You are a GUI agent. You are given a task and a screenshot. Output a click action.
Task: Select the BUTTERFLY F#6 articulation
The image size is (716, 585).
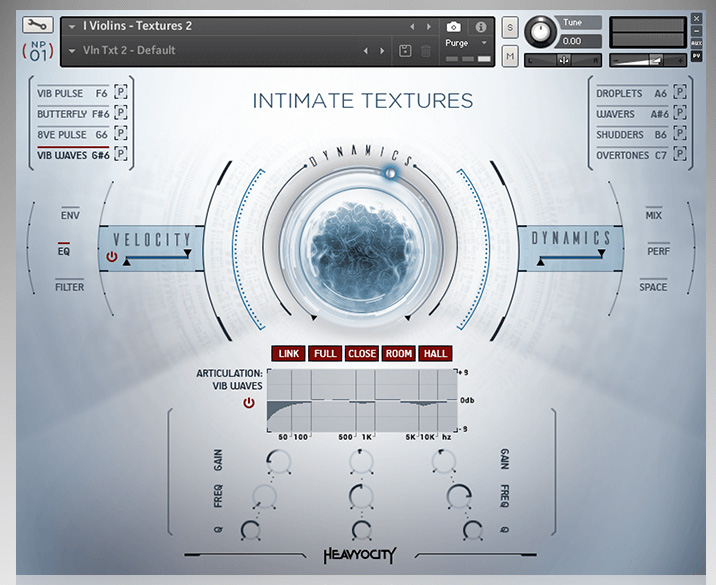pos(73,114)
